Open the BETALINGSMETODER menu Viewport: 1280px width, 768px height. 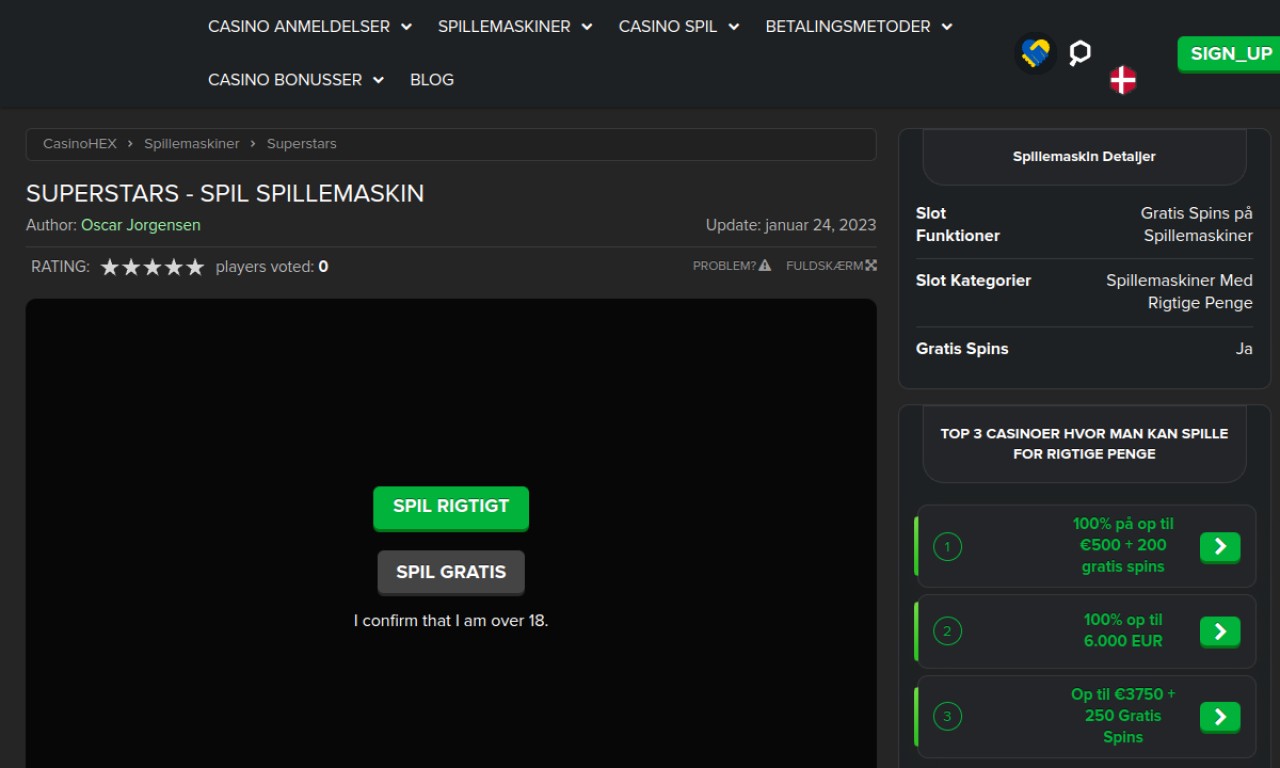click(848, 27)
